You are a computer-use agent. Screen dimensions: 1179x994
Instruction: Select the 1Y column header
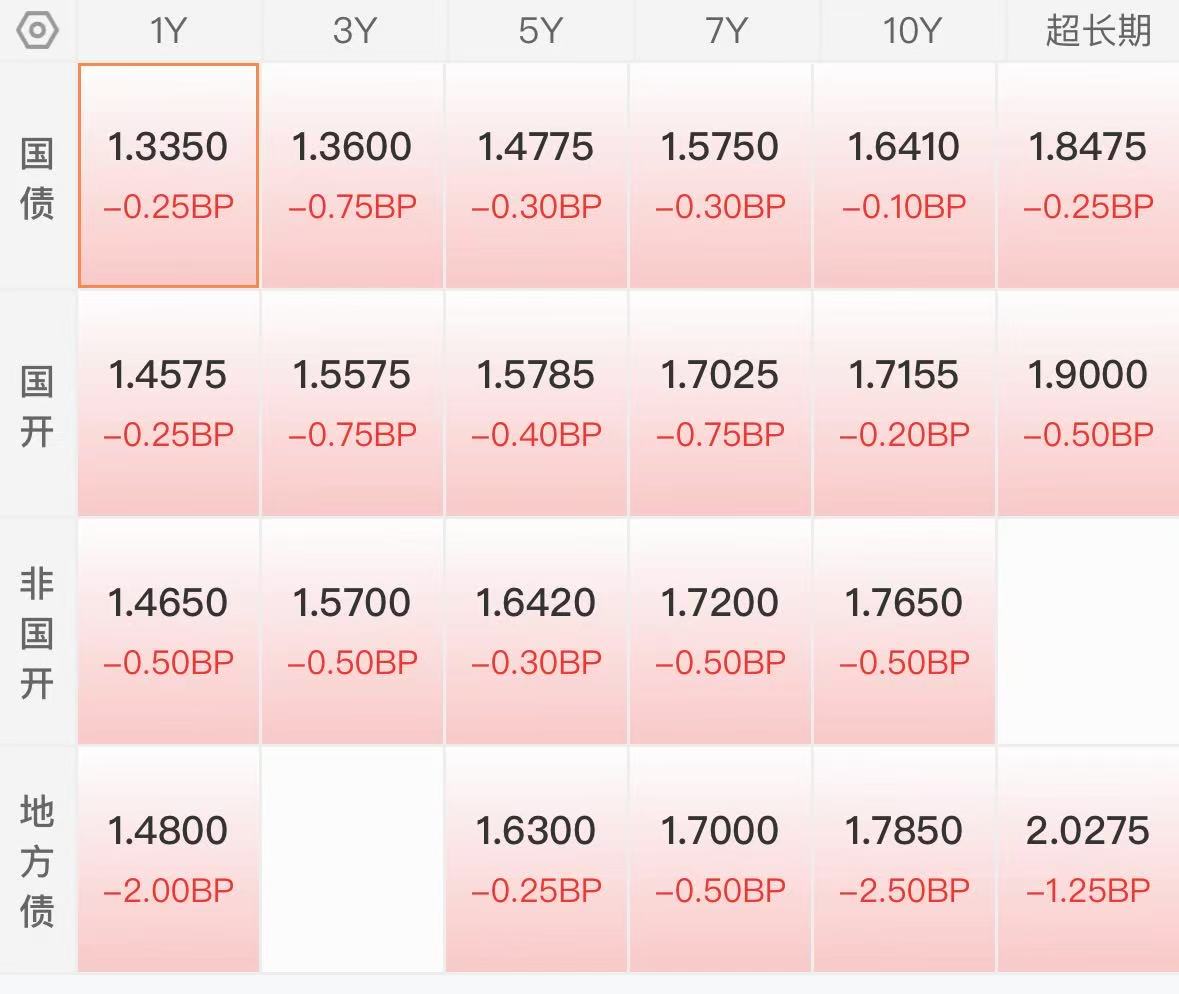tap(168, 31)
